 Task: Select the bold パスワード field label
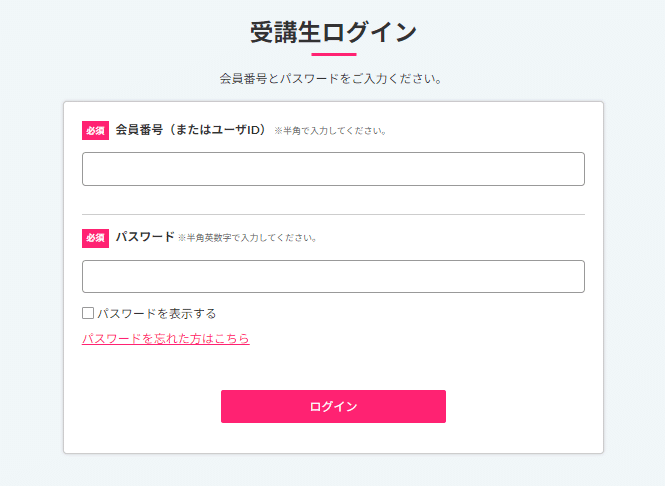click(145, 237)
